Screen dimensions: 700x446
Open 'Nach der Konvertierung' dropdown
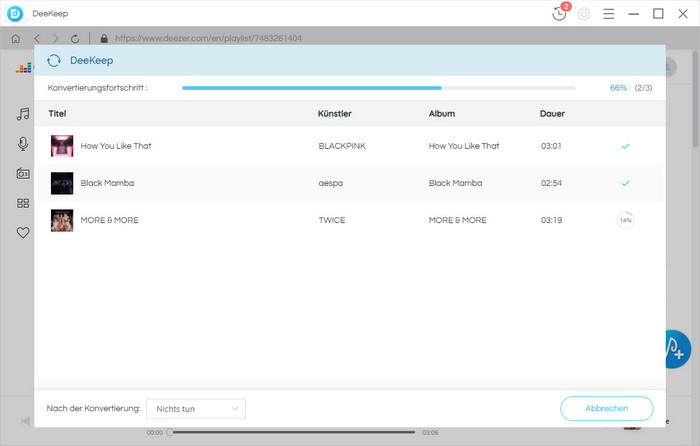(x=196, y=408)
